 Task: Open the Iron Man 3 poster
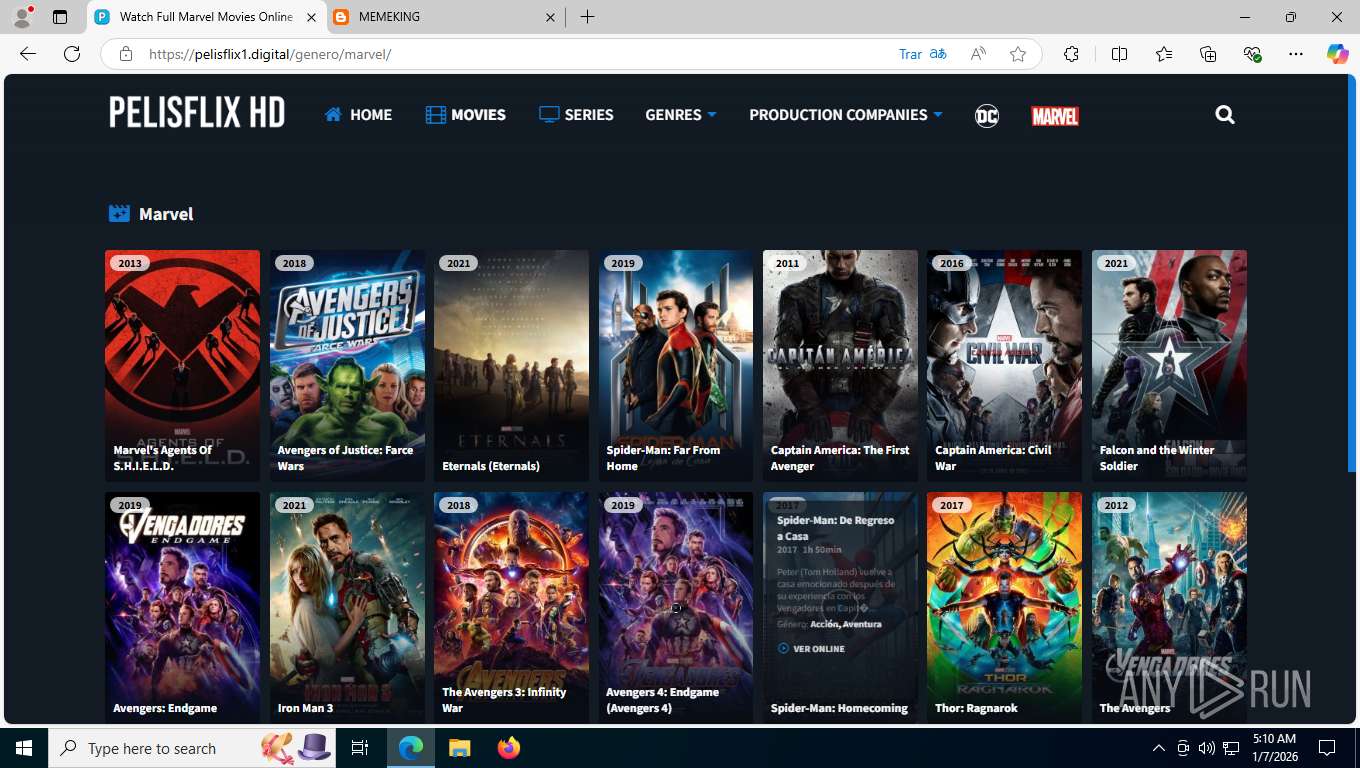coord(347,607)
